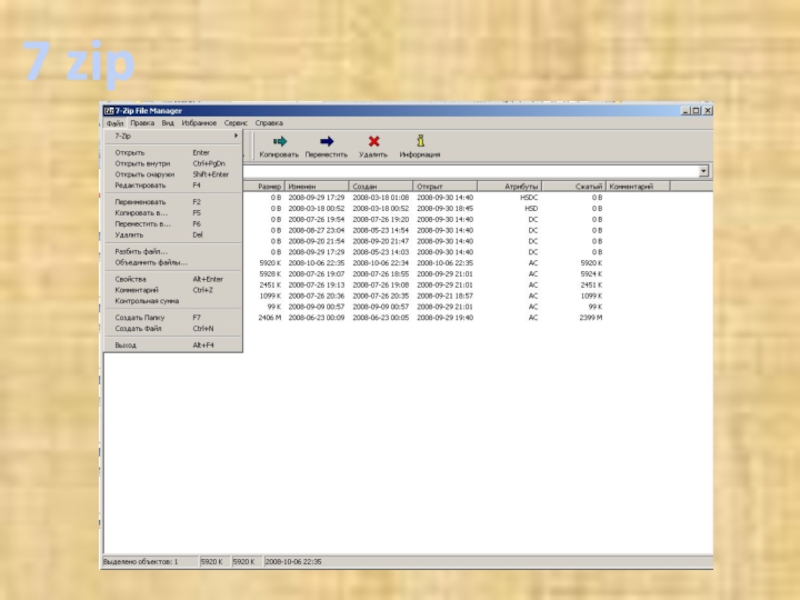800x600 pixels.
Task: Choose Объединить файлы... menu entry
Action: click(x=173, y=262)
